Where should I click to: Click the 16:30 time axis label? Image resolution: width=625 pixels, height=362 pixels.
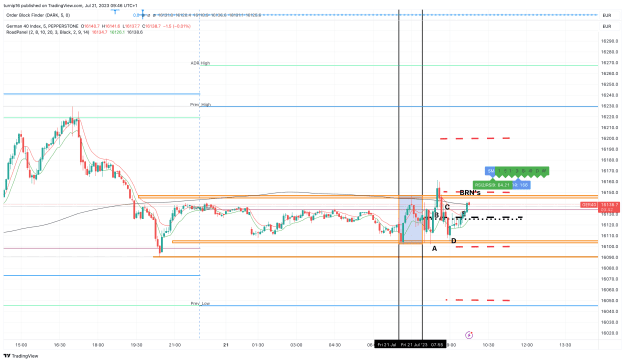pos(60,345)
